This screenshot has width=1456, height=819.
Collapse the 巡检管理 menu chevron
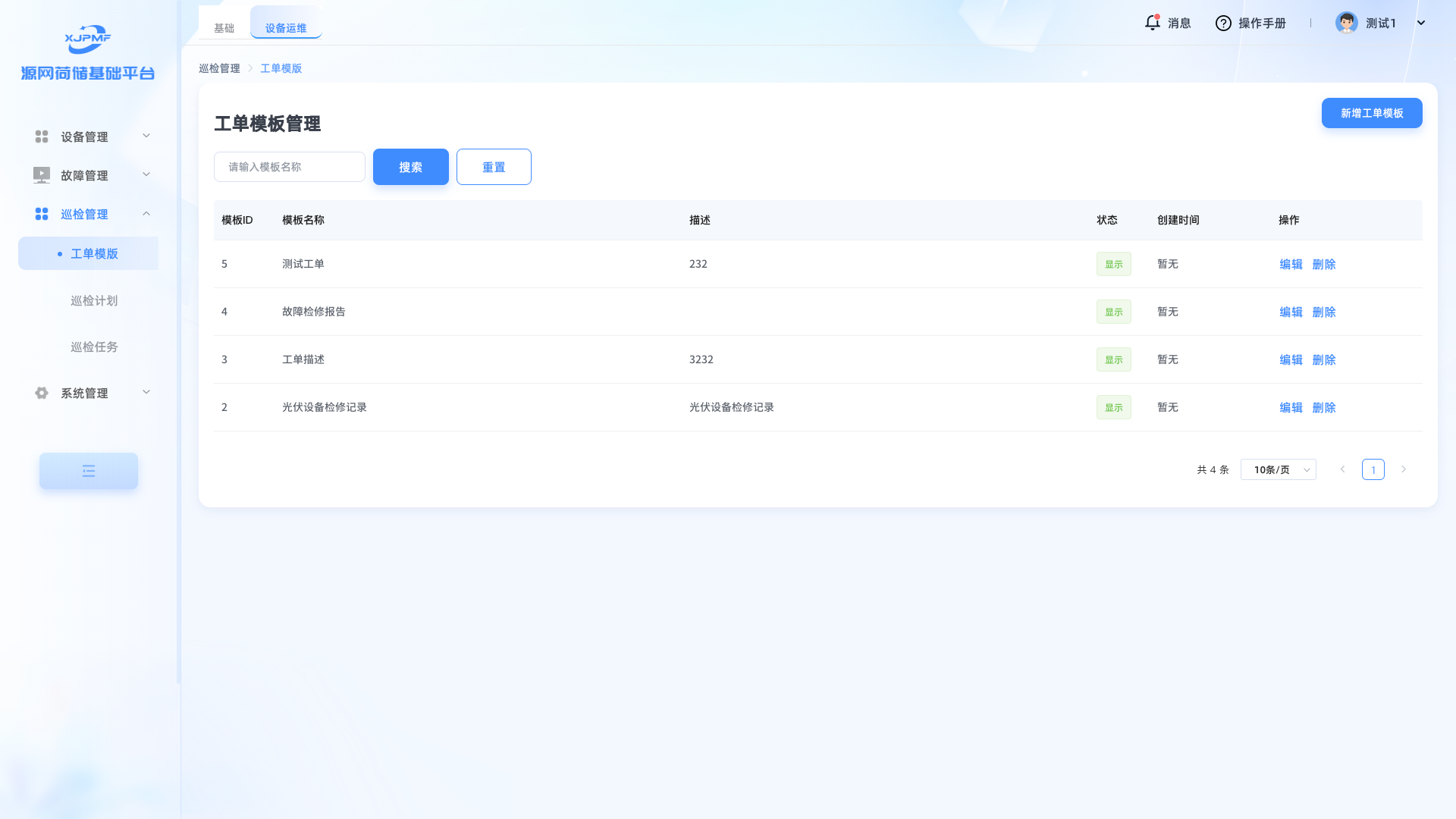[x=146, y=214]
